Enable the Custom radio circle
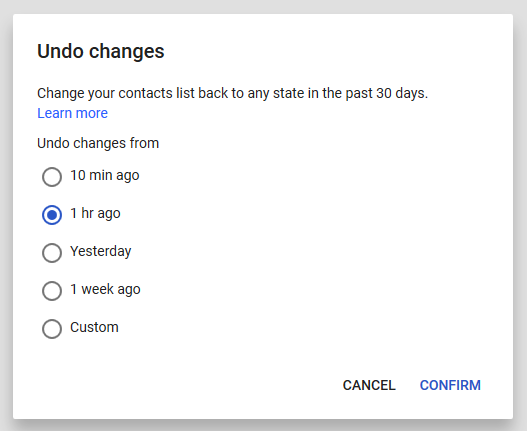527x431 pixels. [x=52, y=328]
